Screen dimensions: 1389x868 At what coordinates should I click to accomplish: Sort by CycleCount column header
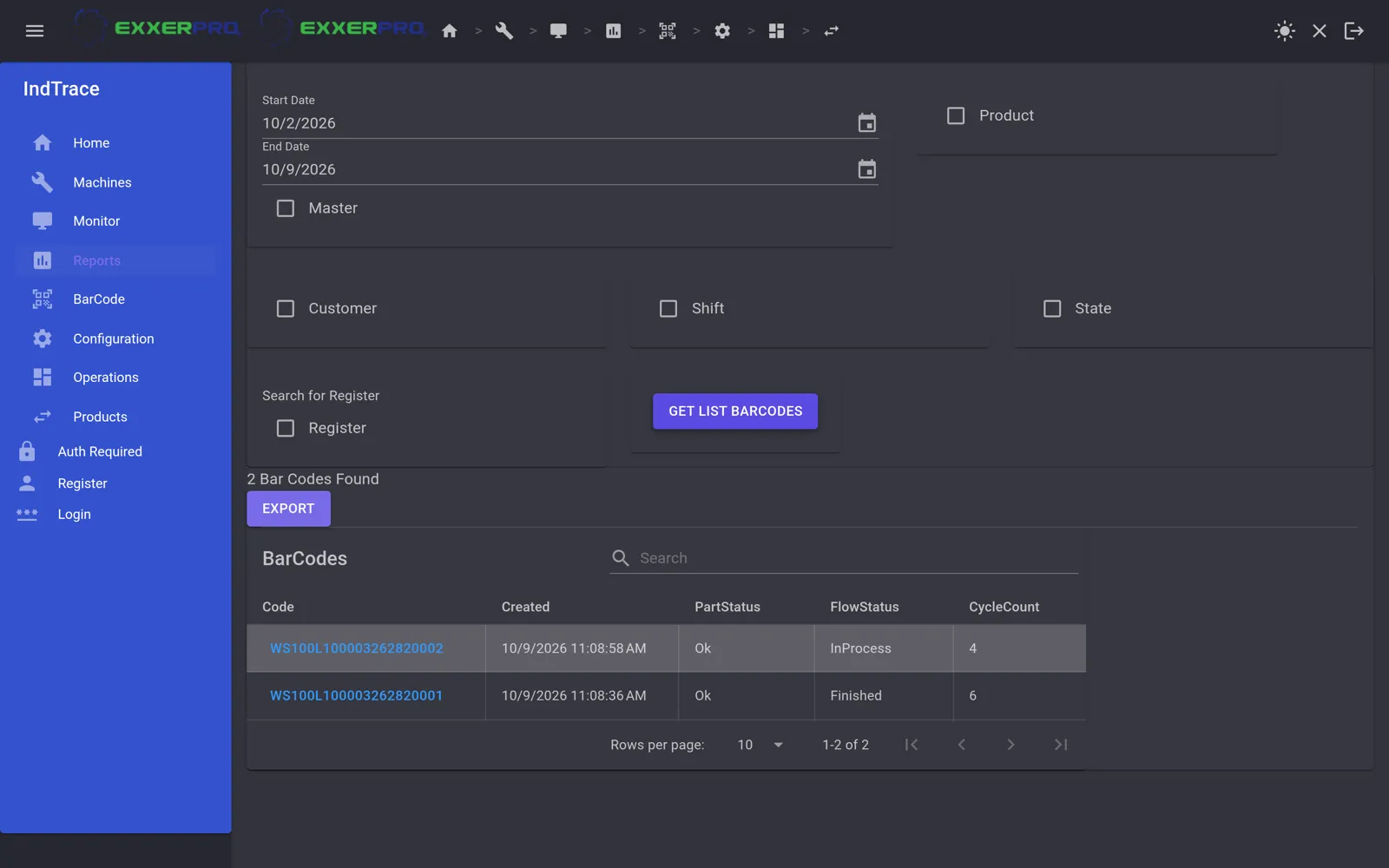[1004, 607]
